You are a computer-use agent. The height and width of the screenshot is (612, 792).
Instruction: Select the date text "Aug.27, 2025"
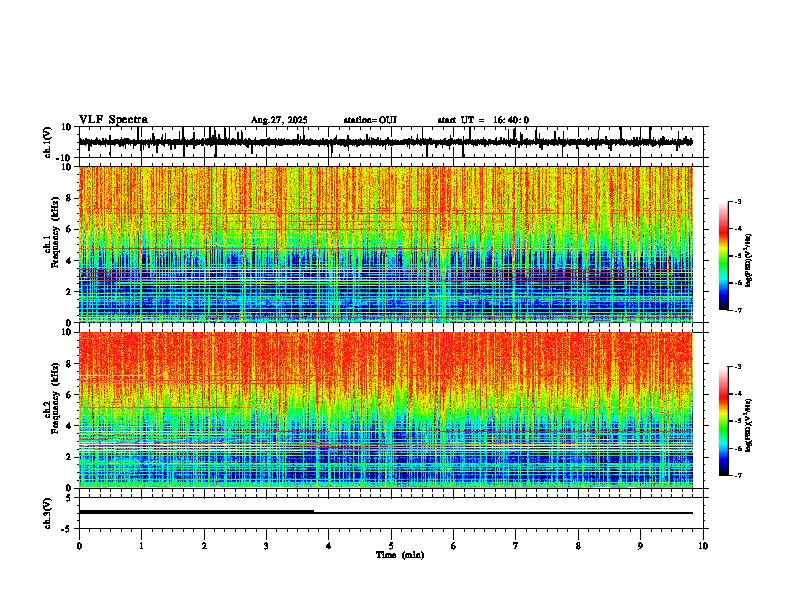click(279, 120)
